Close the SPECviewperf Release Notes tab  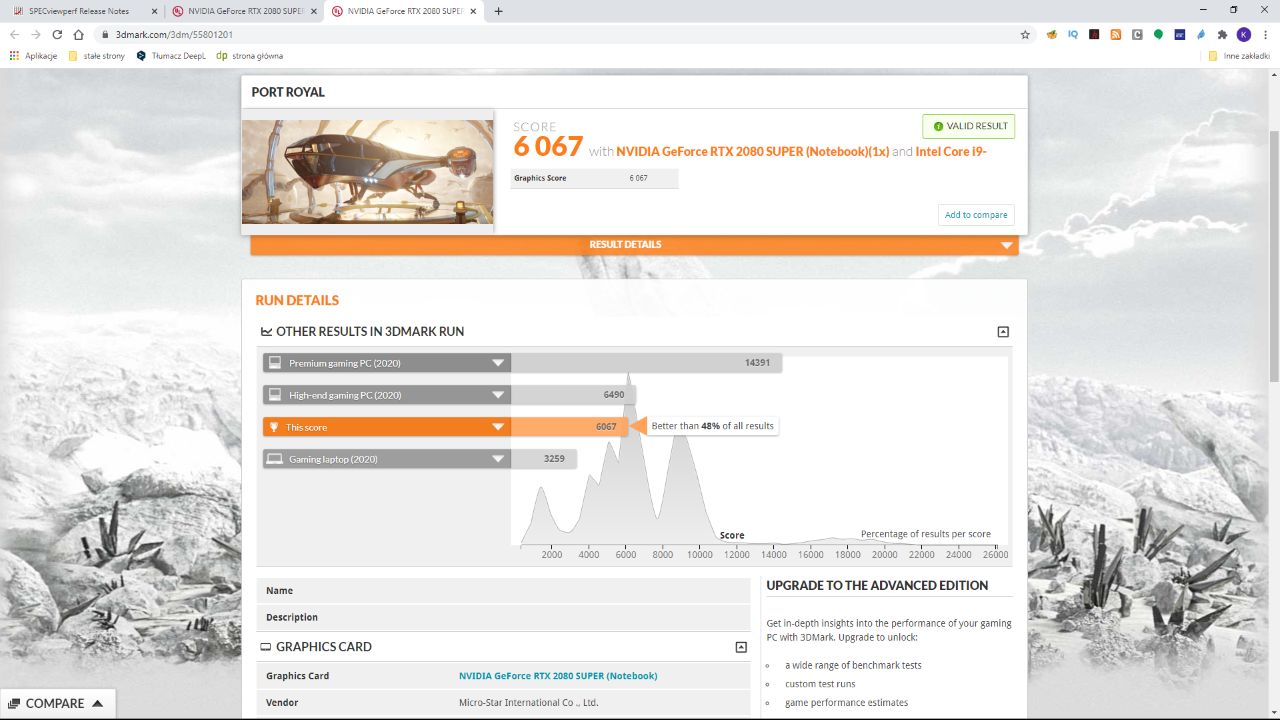(x=154, y=11)
